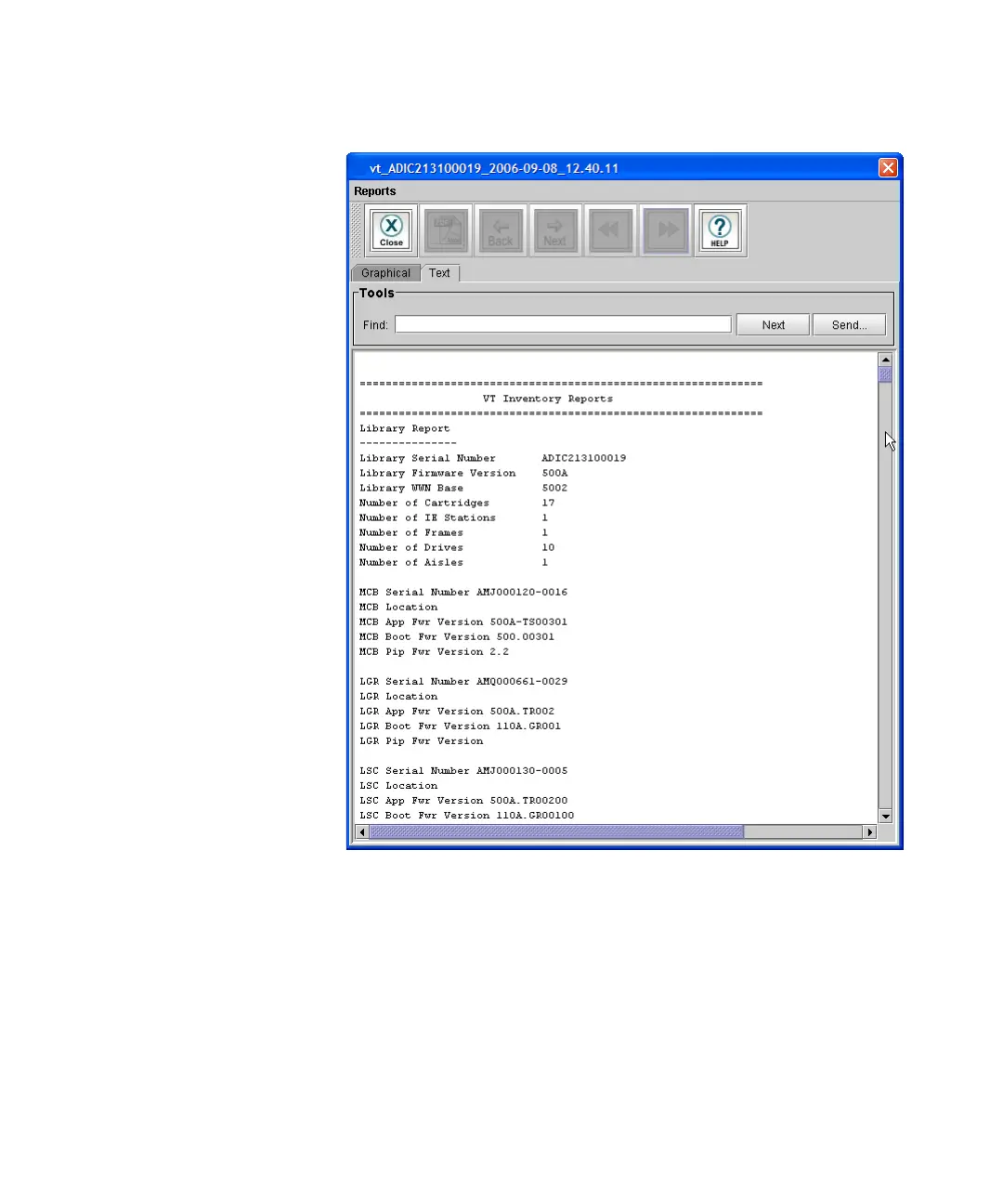
Task: Click "LGR Boot Fwr Version 110A.GR001" line
Action: click(x=461, y=726)
